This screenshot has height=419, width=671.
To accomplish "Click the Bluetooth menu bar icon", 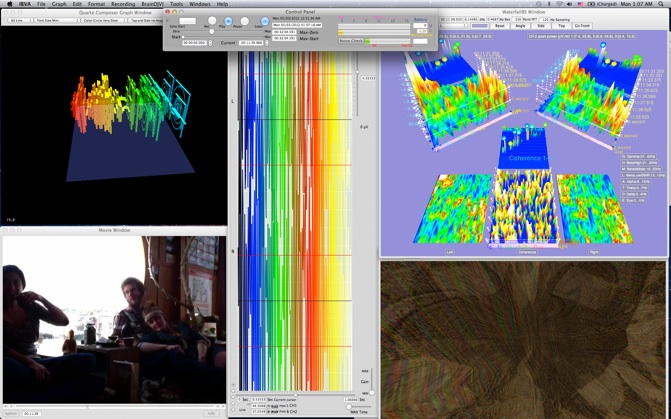I will click(x=549, y=4).
